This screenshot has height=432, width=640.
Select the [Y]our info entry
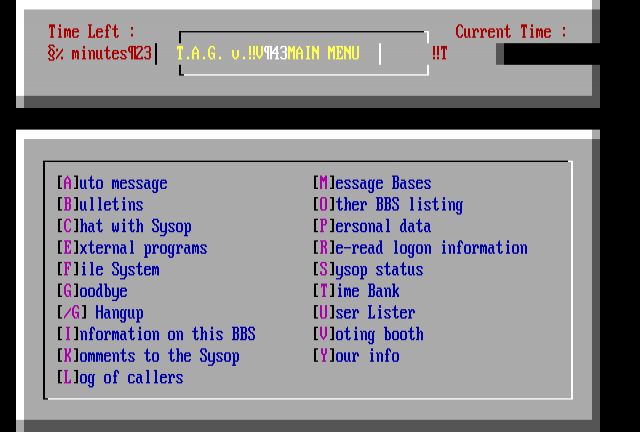[x=356, y=356]
